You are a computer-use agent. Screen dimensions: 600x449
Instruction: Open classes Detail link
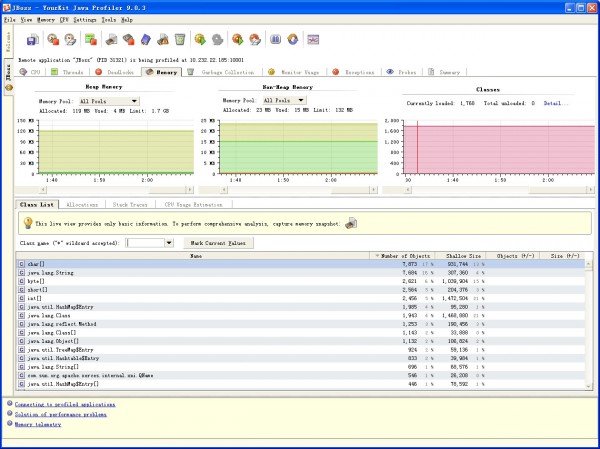point(556,103)
